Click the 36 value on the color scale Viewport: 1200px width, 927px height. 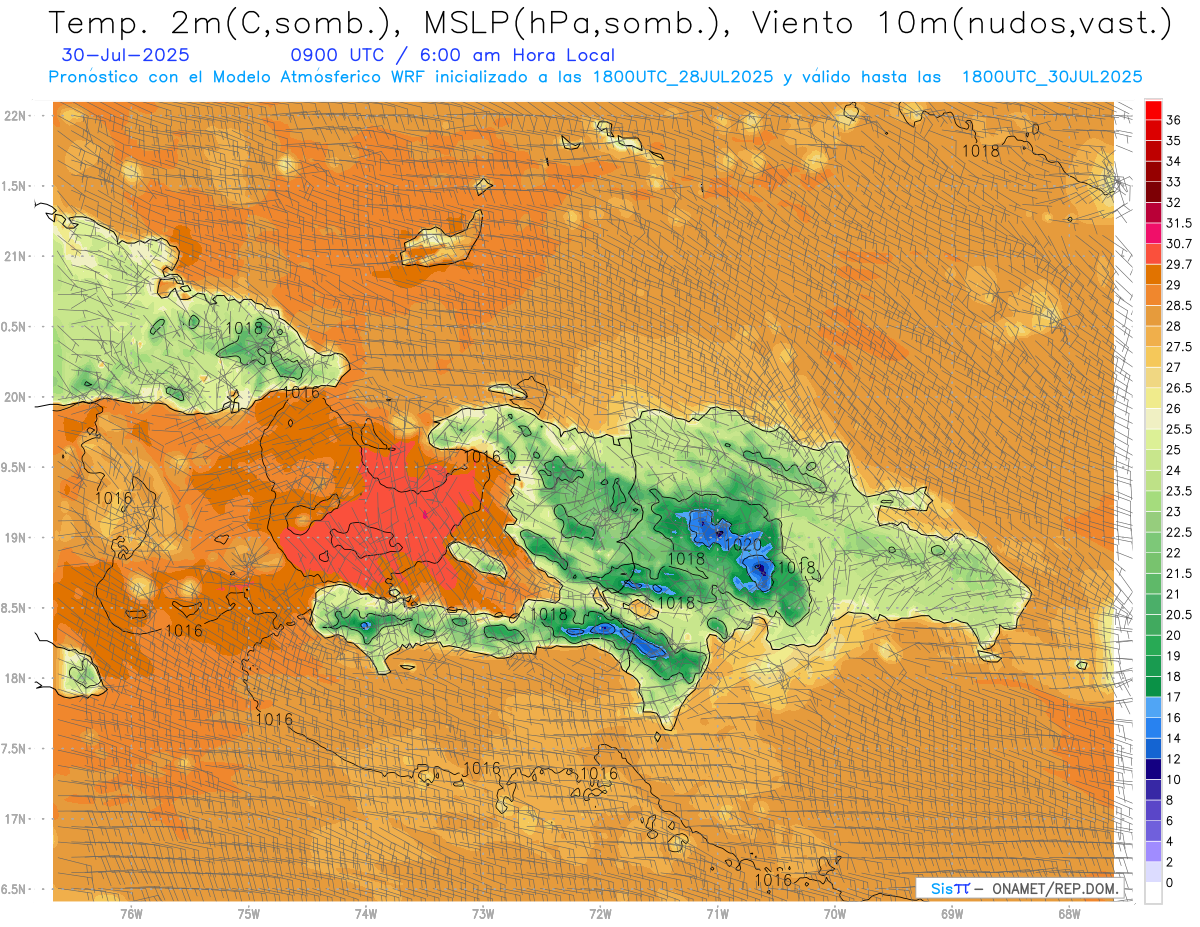[x=1174, y=120]
